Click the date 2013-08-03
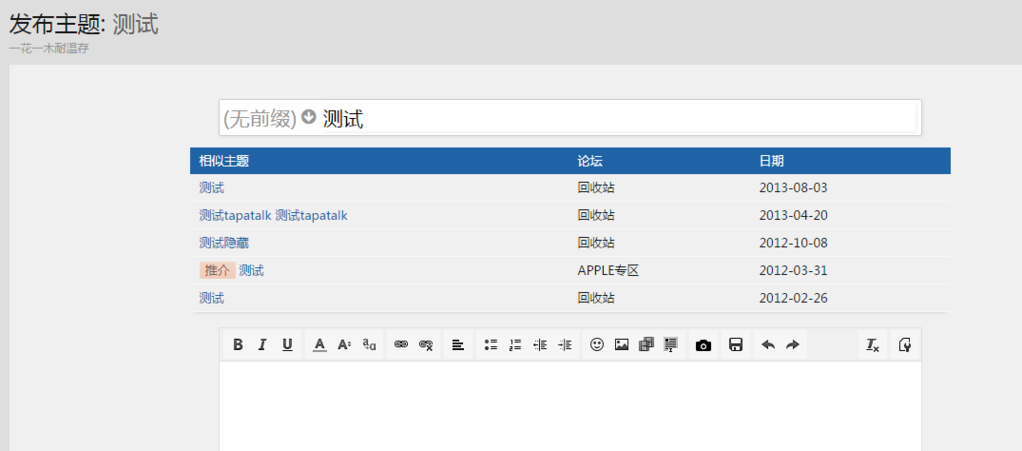This screenshot has height=451, width=1022. tap(793, 188)
